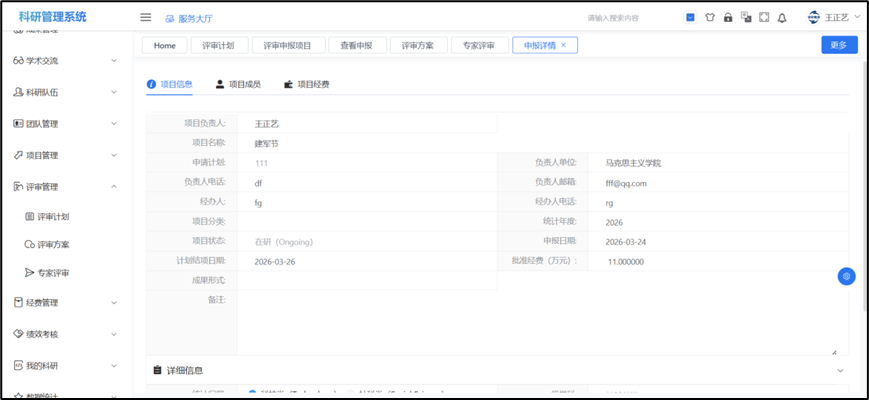Click the 更多 button

(x=838, y=45)
